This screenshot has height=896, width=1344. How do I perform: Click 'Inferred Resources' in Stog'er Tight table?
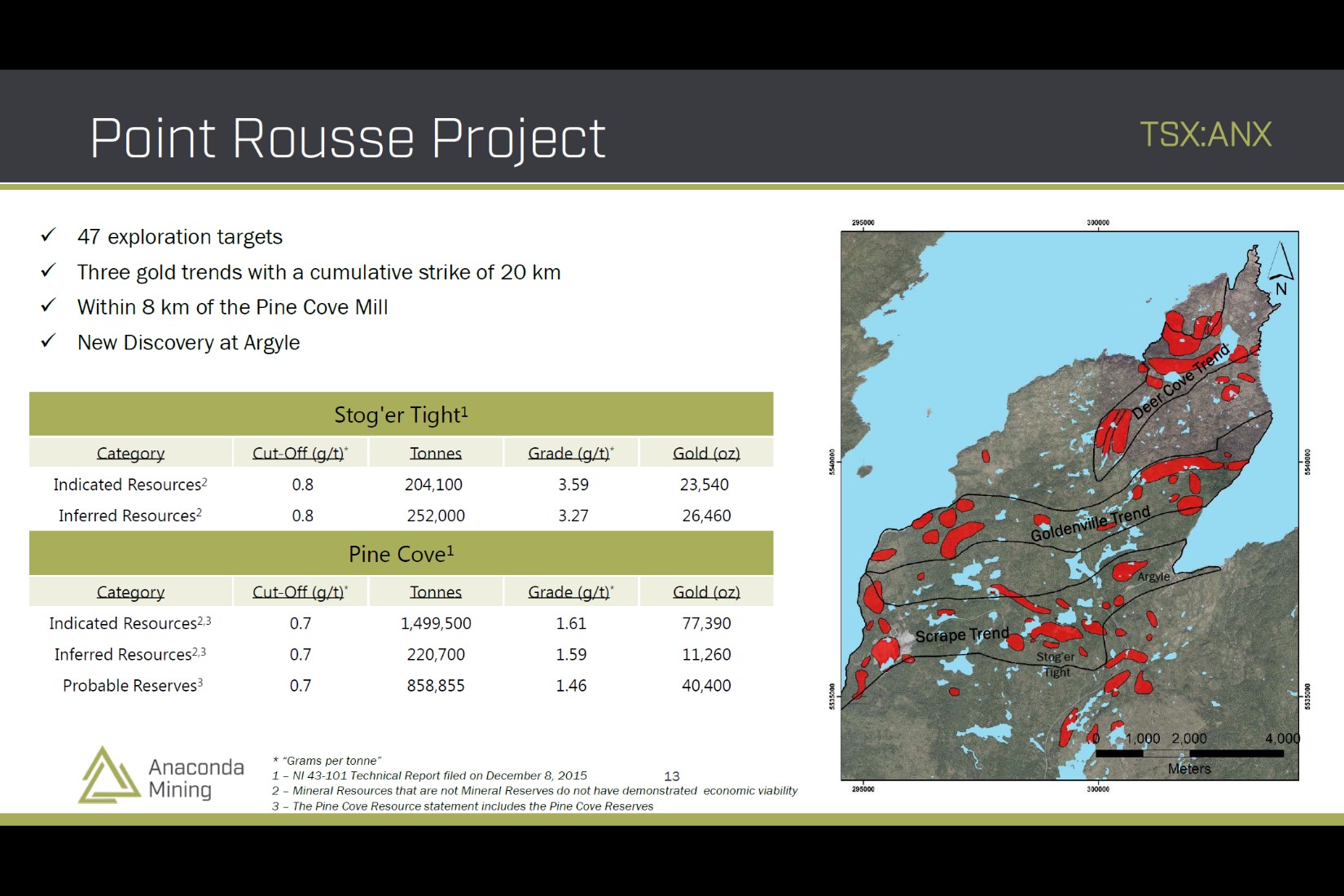point(130,516)
